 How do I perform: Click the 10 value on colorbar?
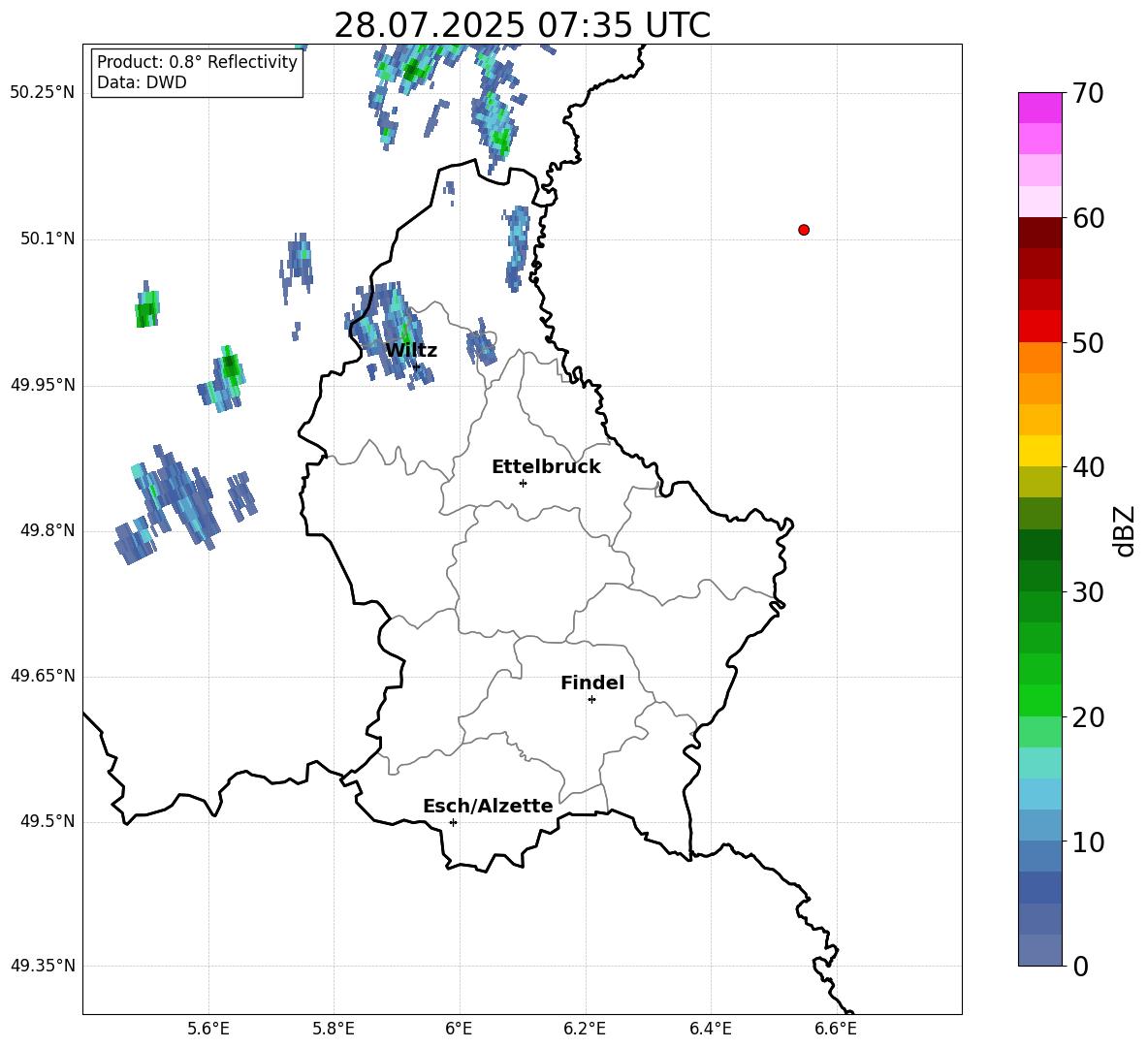click(1088, 842)
